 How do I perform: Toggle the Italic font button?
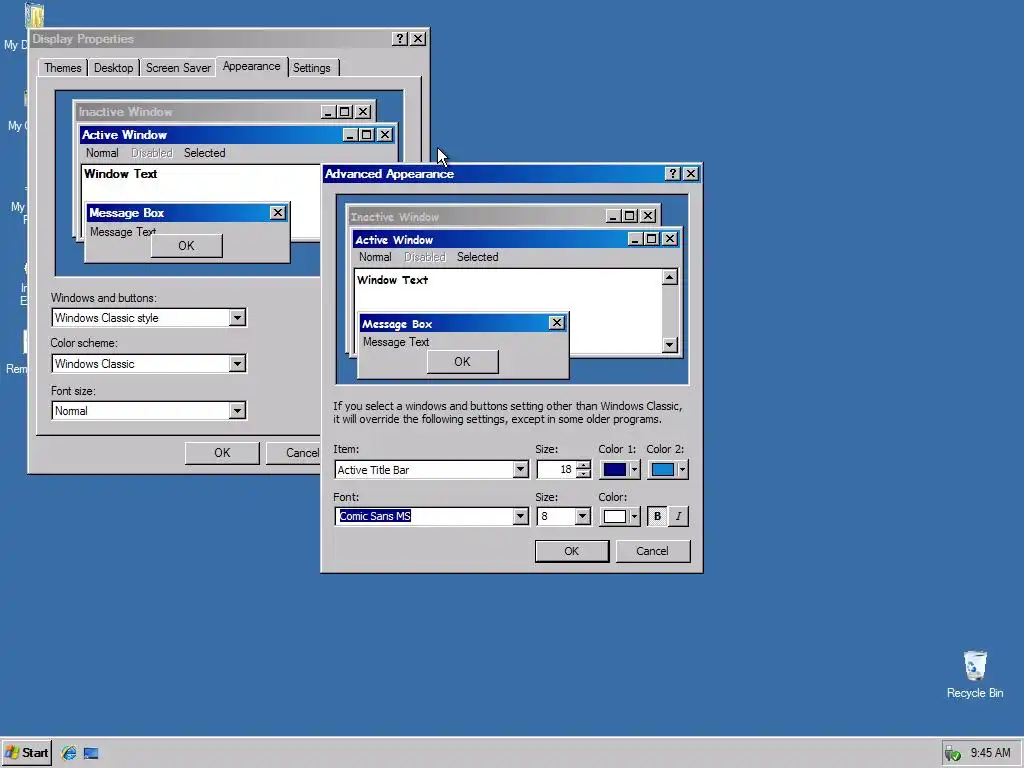pos(679,517)
